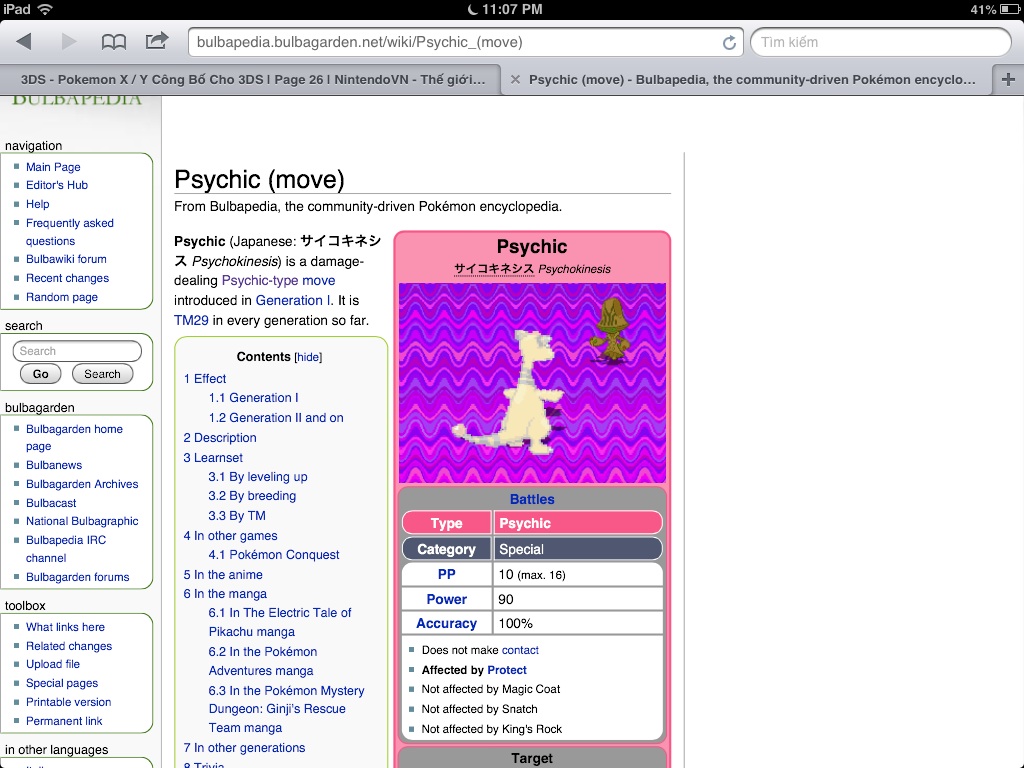Click the sidebar Search button

point(103,374)
